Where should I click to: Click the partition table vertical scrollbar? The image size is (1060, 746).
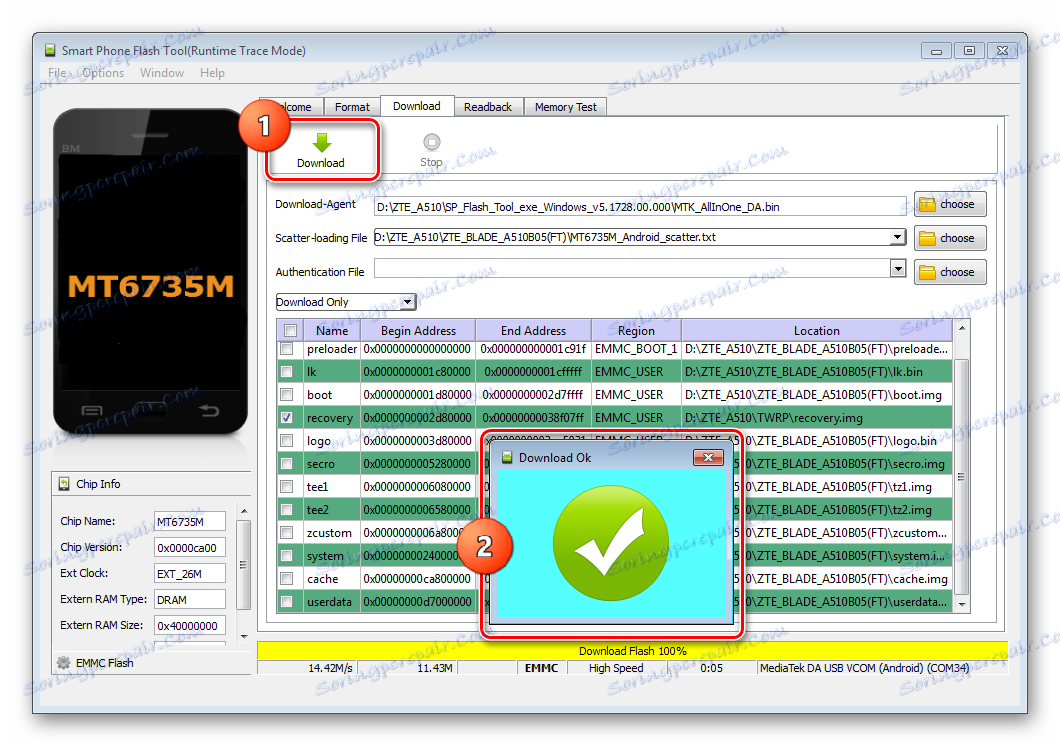[x=961, y=476]
